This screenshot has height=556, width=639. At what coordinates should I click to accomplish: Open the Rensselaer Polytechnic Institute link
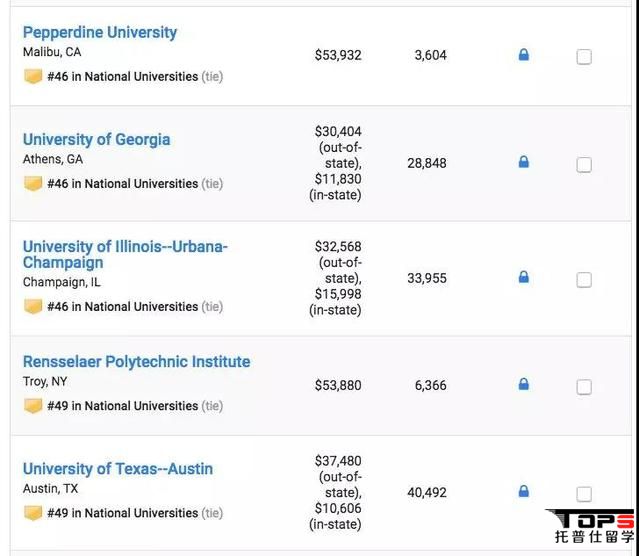pos(137,362)
